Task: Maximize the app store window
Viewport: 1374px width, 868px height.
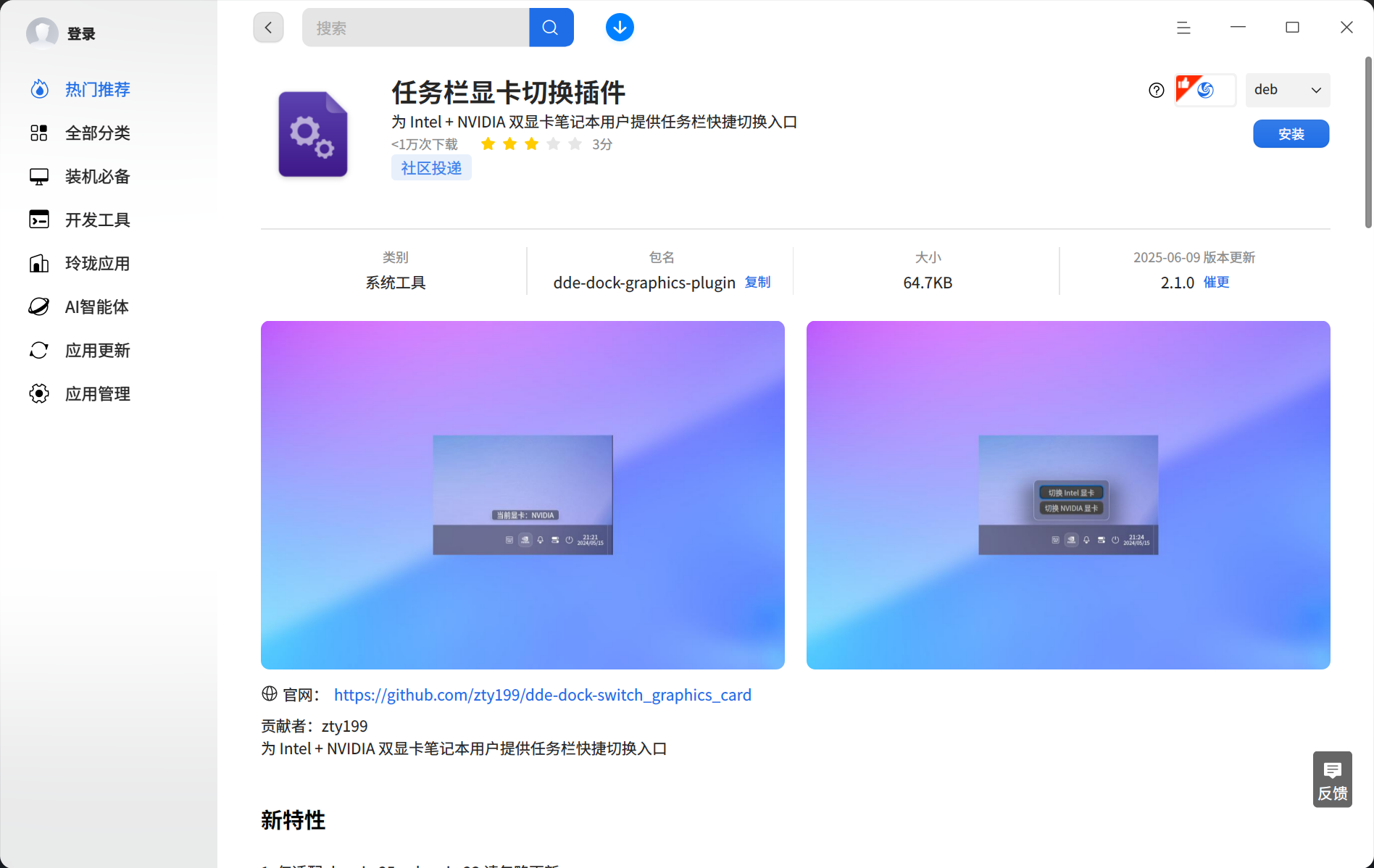Action: pyautogui.click(x=1292, y=28)
